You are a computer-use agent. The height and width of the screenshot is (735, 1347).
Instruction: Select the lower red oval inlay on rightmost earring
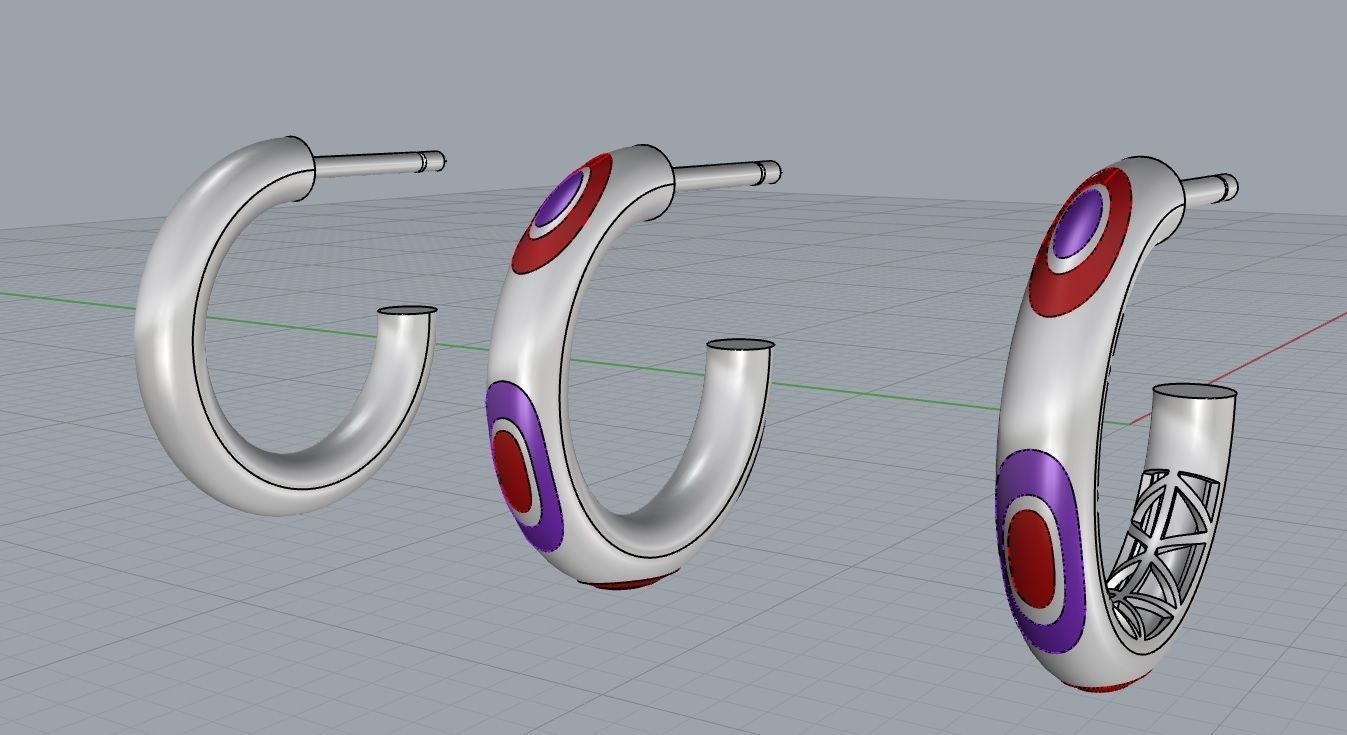1031,557
